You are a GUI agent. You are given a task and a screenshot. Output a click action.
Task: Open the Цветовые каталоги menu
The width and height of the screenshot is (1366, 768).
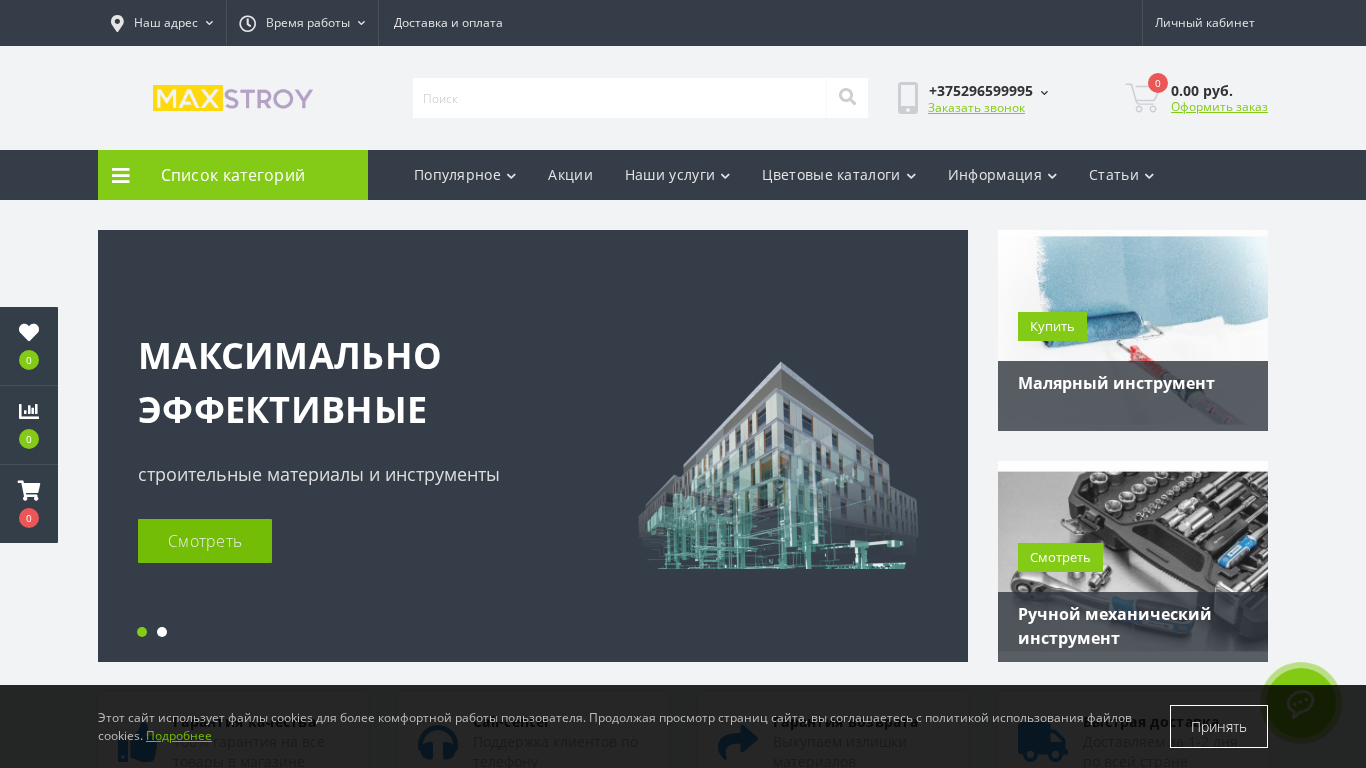838,175
